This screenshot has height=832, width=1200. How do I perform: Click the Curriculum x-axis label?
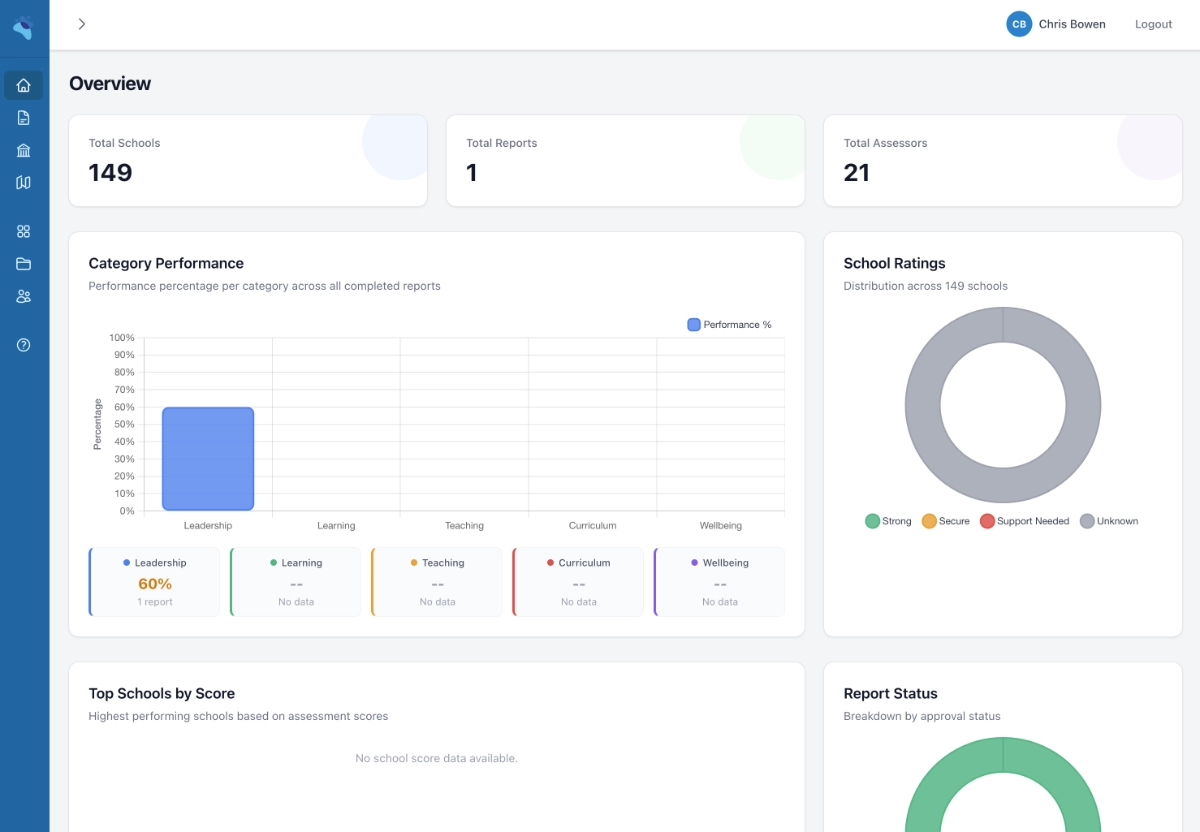tap(592, 526)
